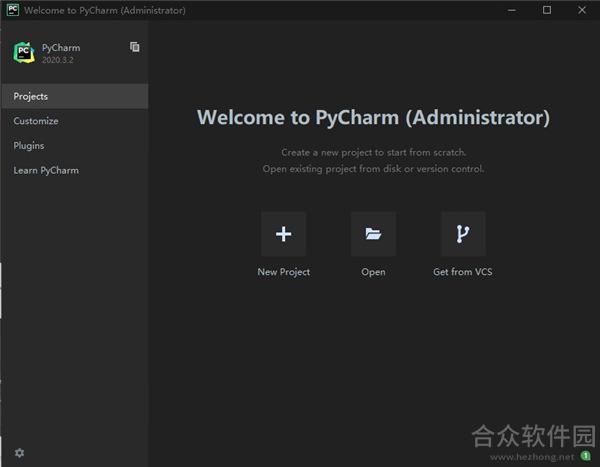Click the "Open existing project from disk" text
Image resolution: width=600 pixels, height=467 pixels.
coord(373,169)
